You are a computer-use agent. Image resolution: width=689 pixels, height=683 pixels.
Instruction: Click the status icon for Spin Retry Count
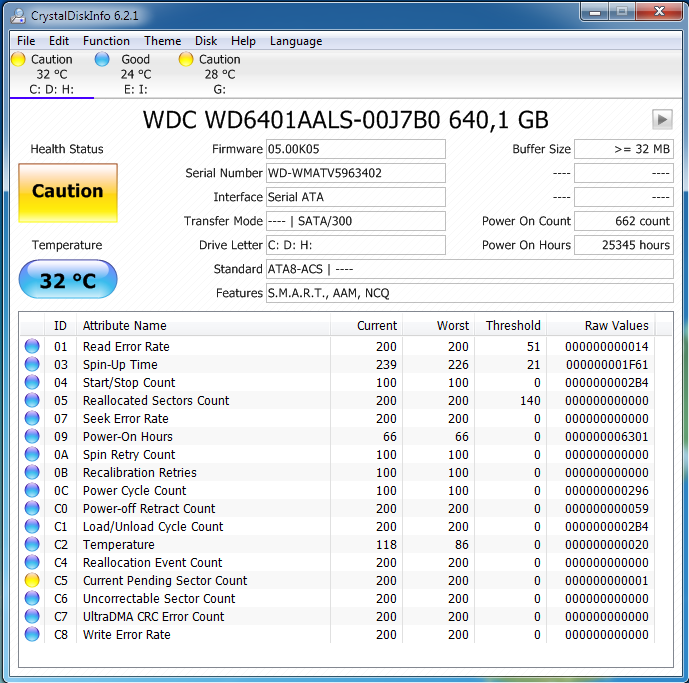coord(32,454)
